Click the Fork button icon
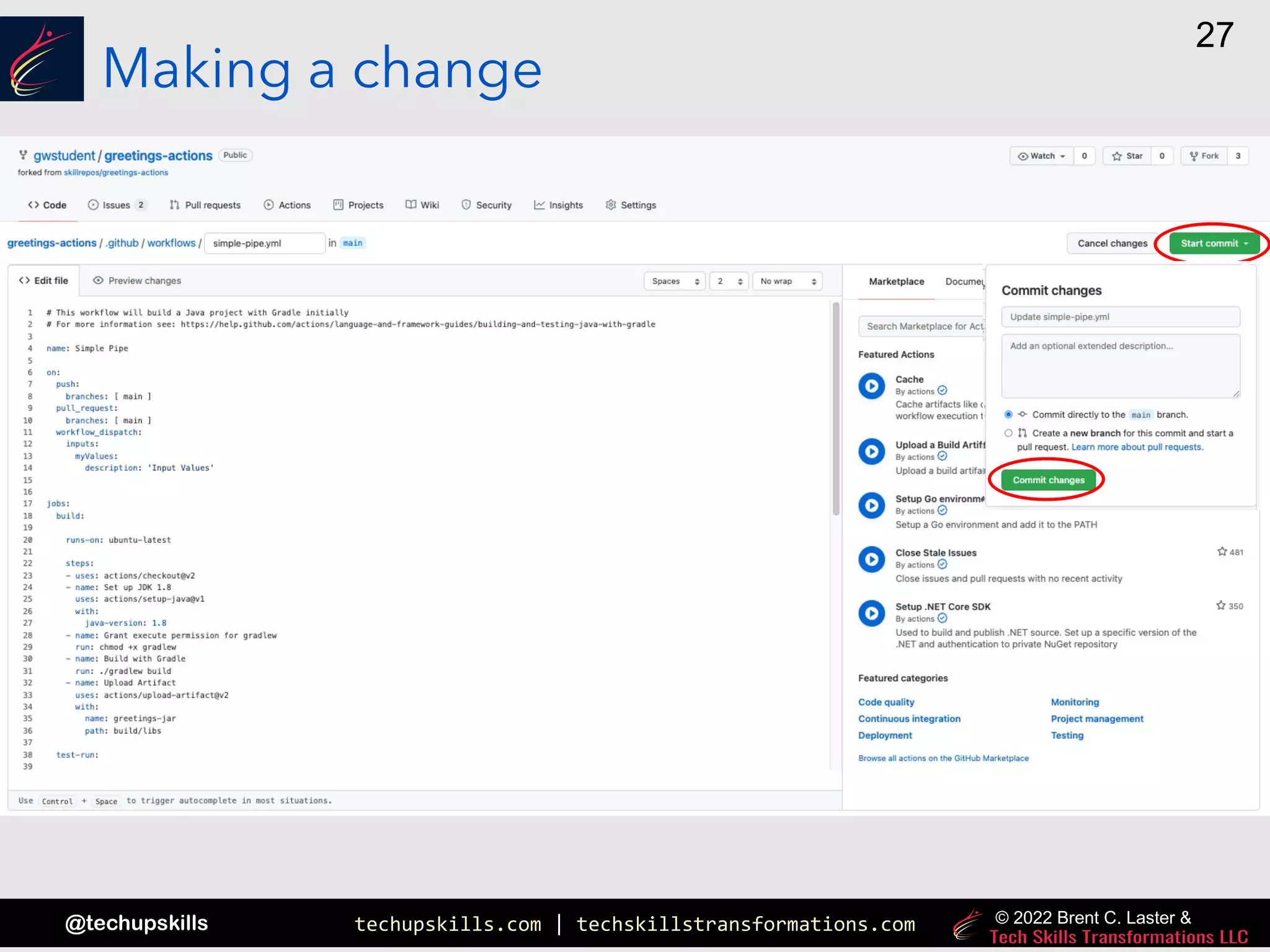The height and width of the screenshot is (952, 1270). click(1194, 156)
